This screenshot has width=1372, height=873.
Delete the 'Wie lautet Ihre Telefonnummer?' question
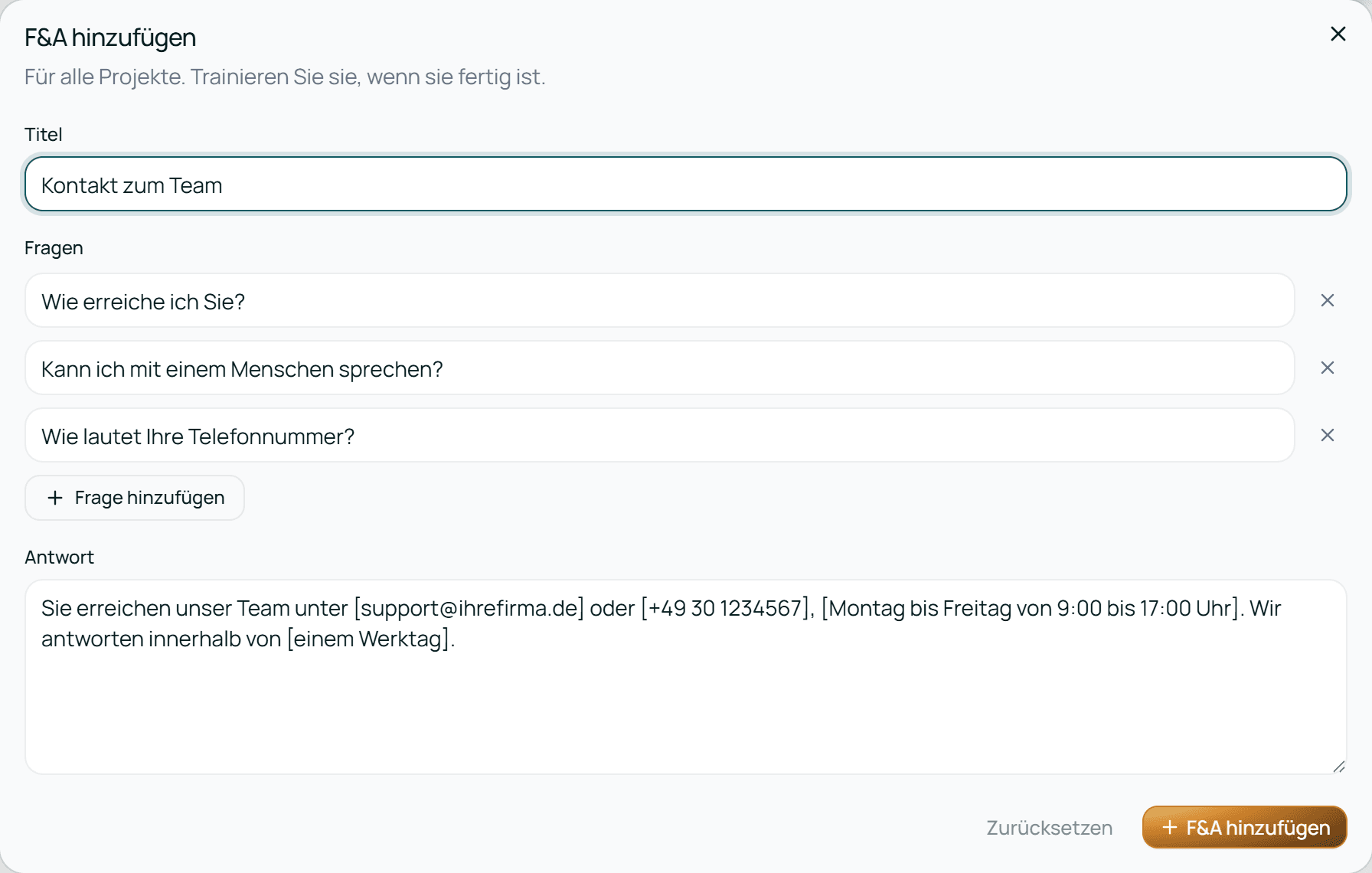point(1328,435)
